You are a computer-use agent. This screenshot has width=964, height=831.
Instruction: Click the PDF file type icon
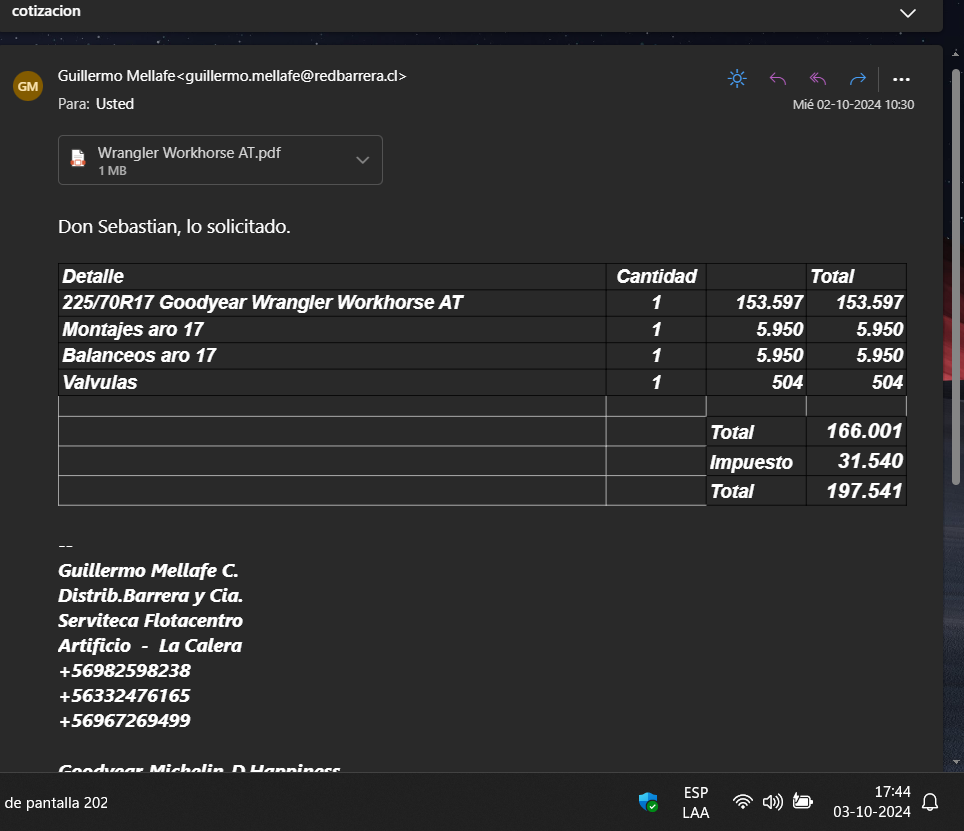coord(78,159)
